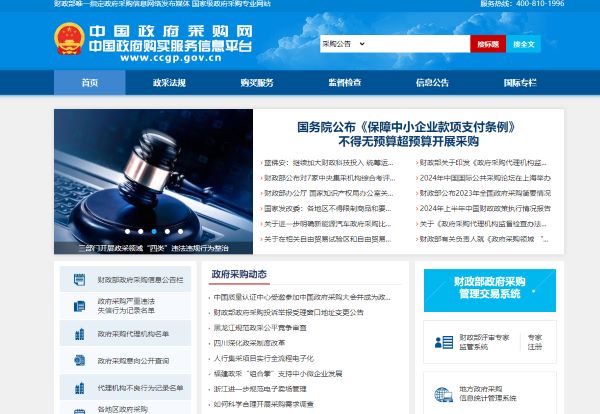Screen dimensions: 600x414
Task: Click the www.ccgp.gov.cn site address text
Action: [x=171, y=58]
